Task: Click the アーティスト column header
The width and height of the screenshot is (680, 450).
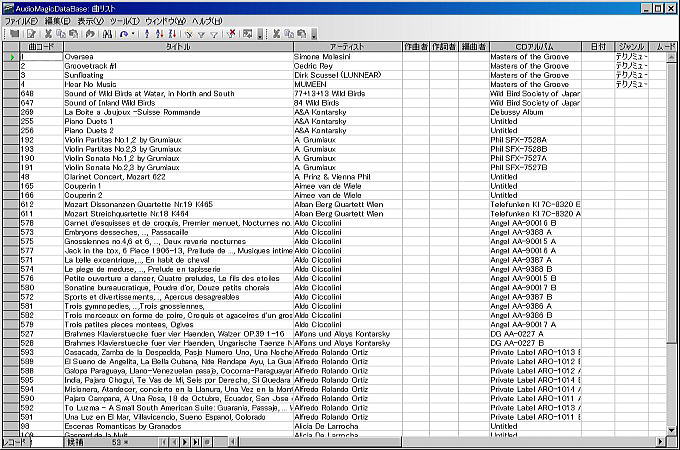Action: [347, 46]
